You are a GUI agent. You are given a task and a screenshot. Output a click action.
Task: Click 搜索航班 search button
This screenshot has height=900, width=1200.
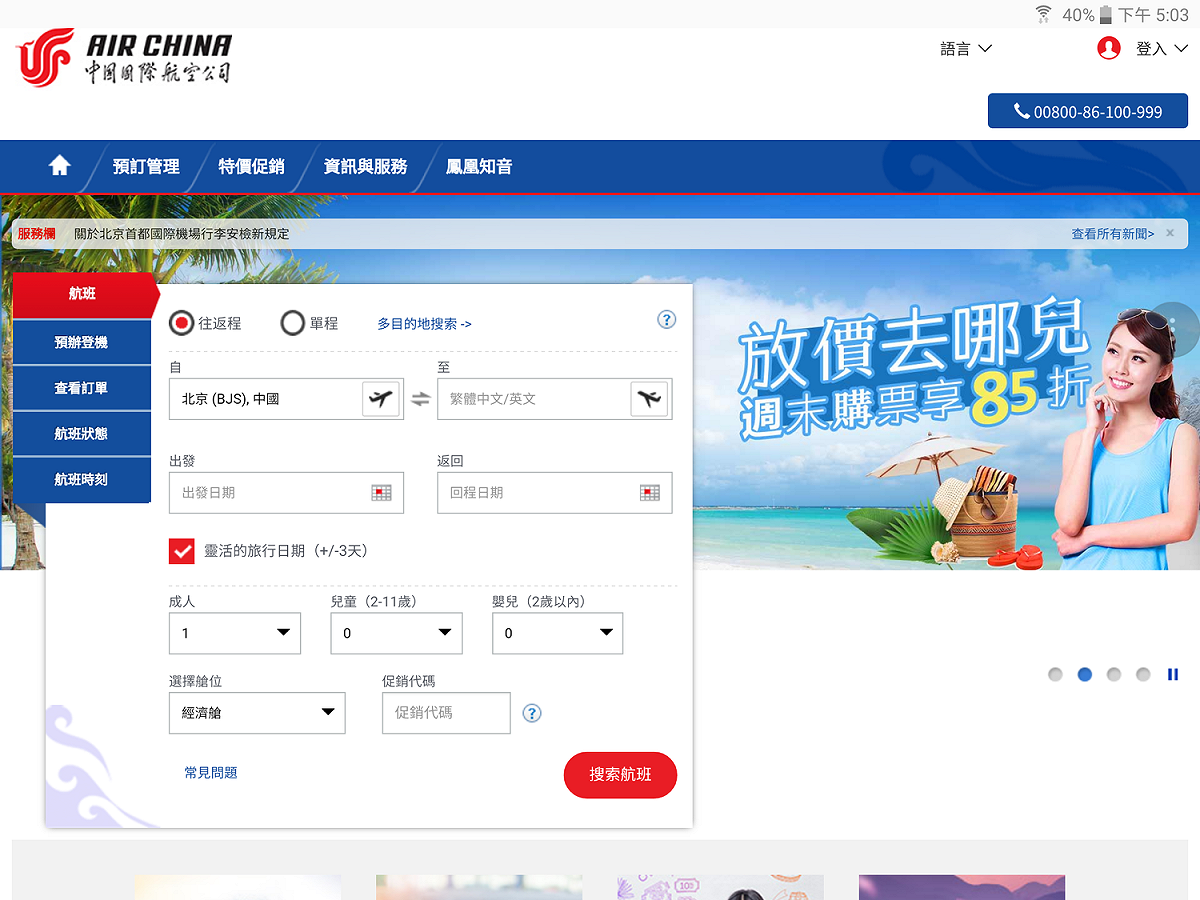(x=620, y=775)
